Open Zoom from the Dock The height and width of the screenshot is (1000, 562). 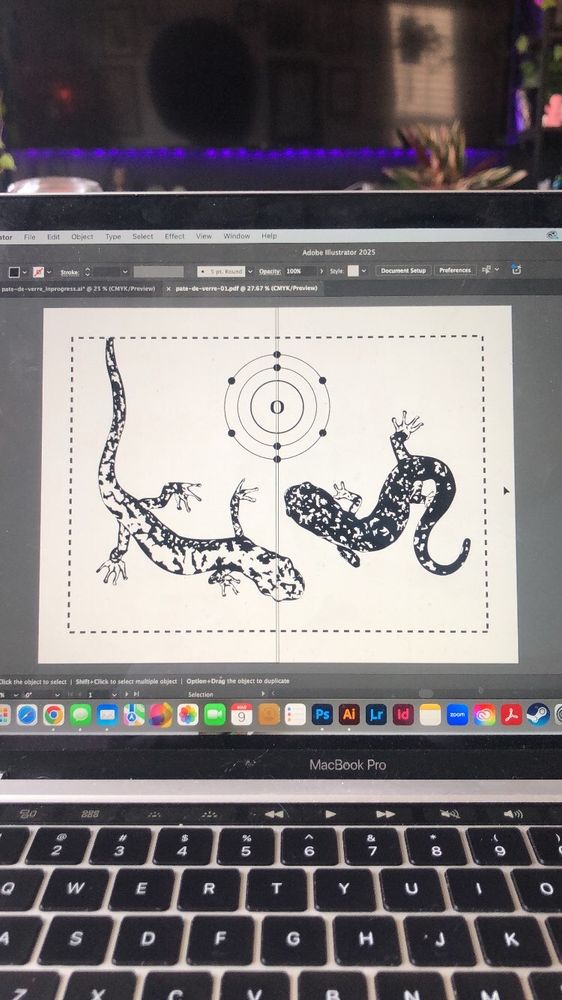tap(457, 715)
